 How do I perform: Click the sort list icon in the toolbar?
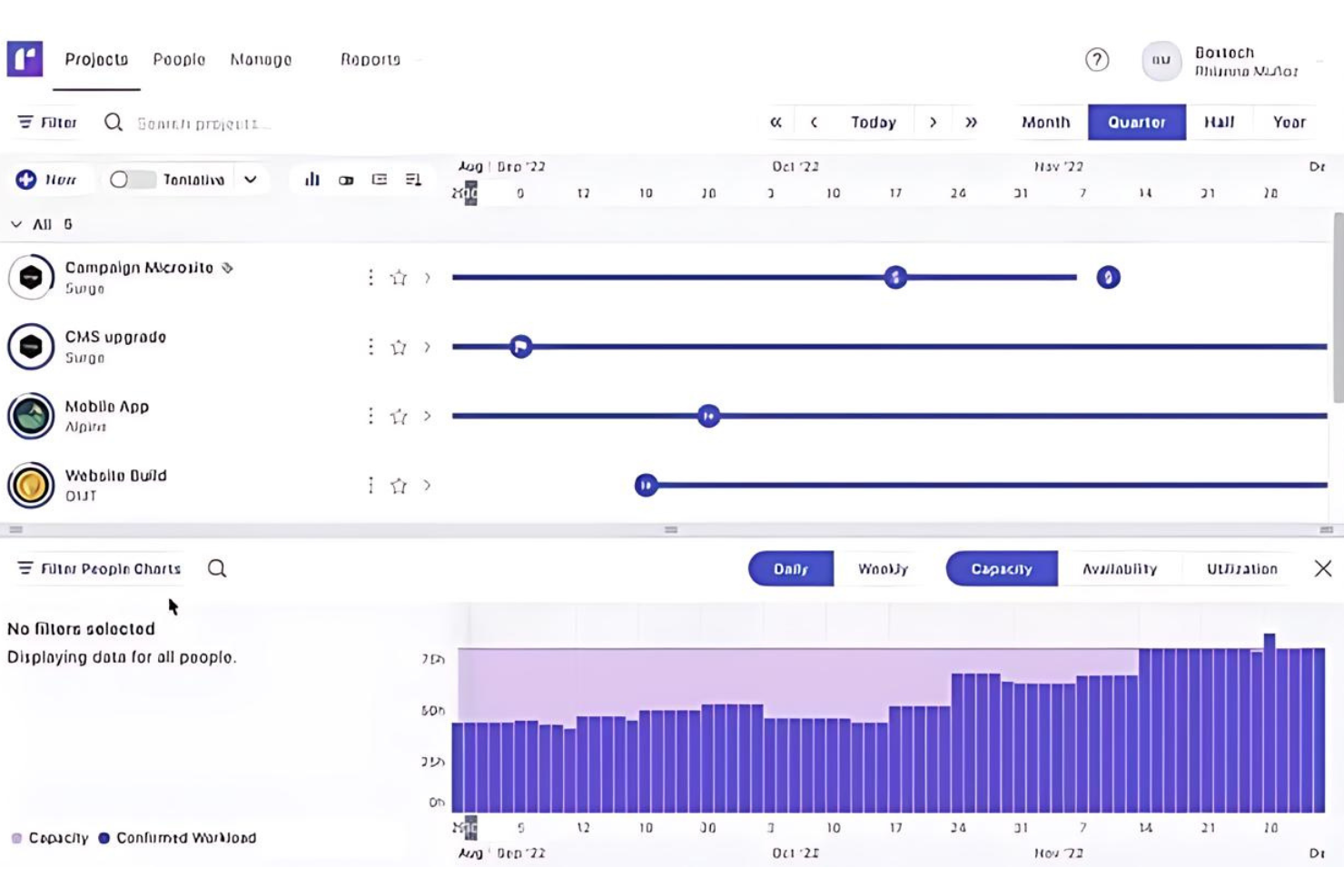point(413,179)
